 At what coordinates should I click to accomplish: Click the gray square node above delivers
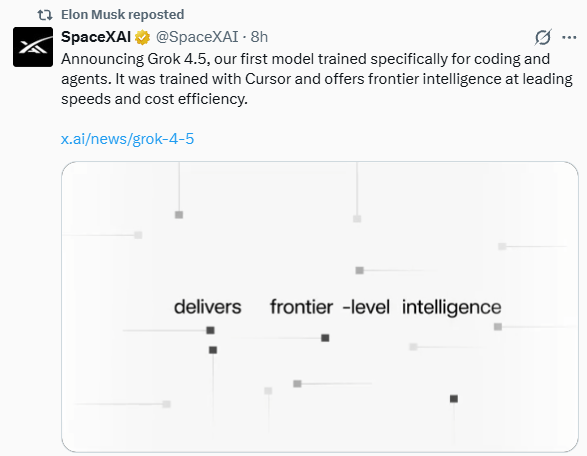(179, 215)
